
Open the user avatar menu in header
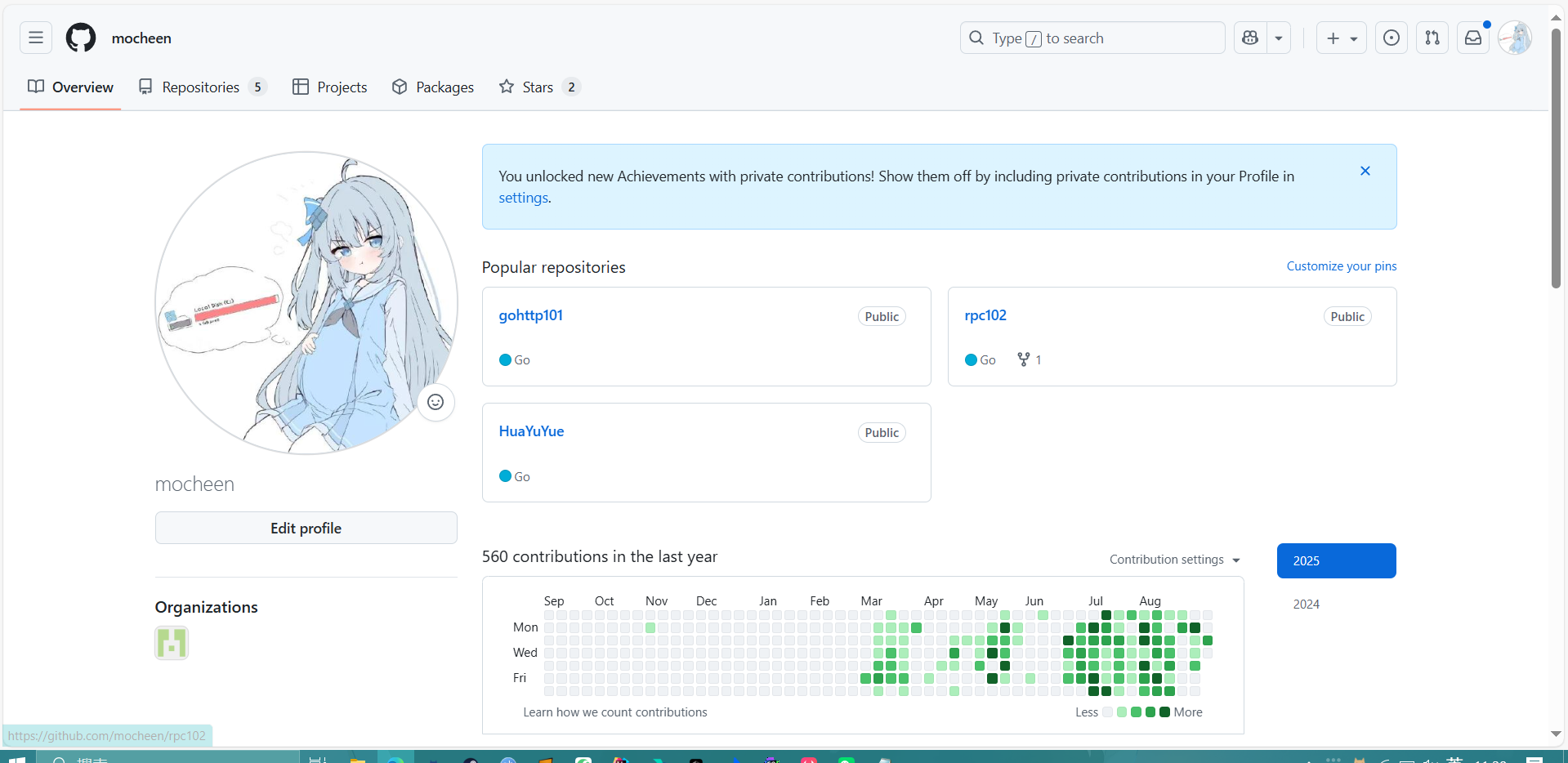[x=1515, y=38]
